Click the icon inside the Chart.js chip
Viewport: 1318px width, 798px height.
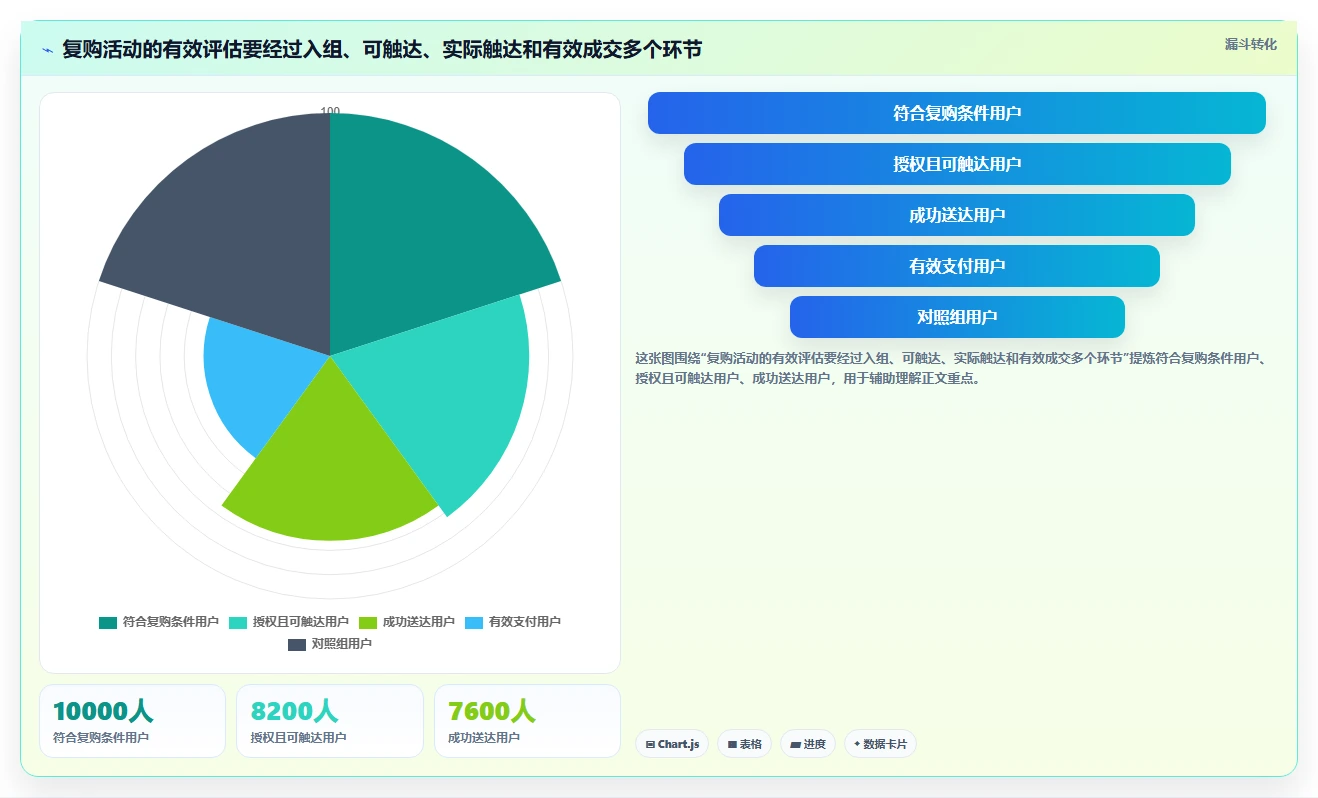[x=650, y=744]
